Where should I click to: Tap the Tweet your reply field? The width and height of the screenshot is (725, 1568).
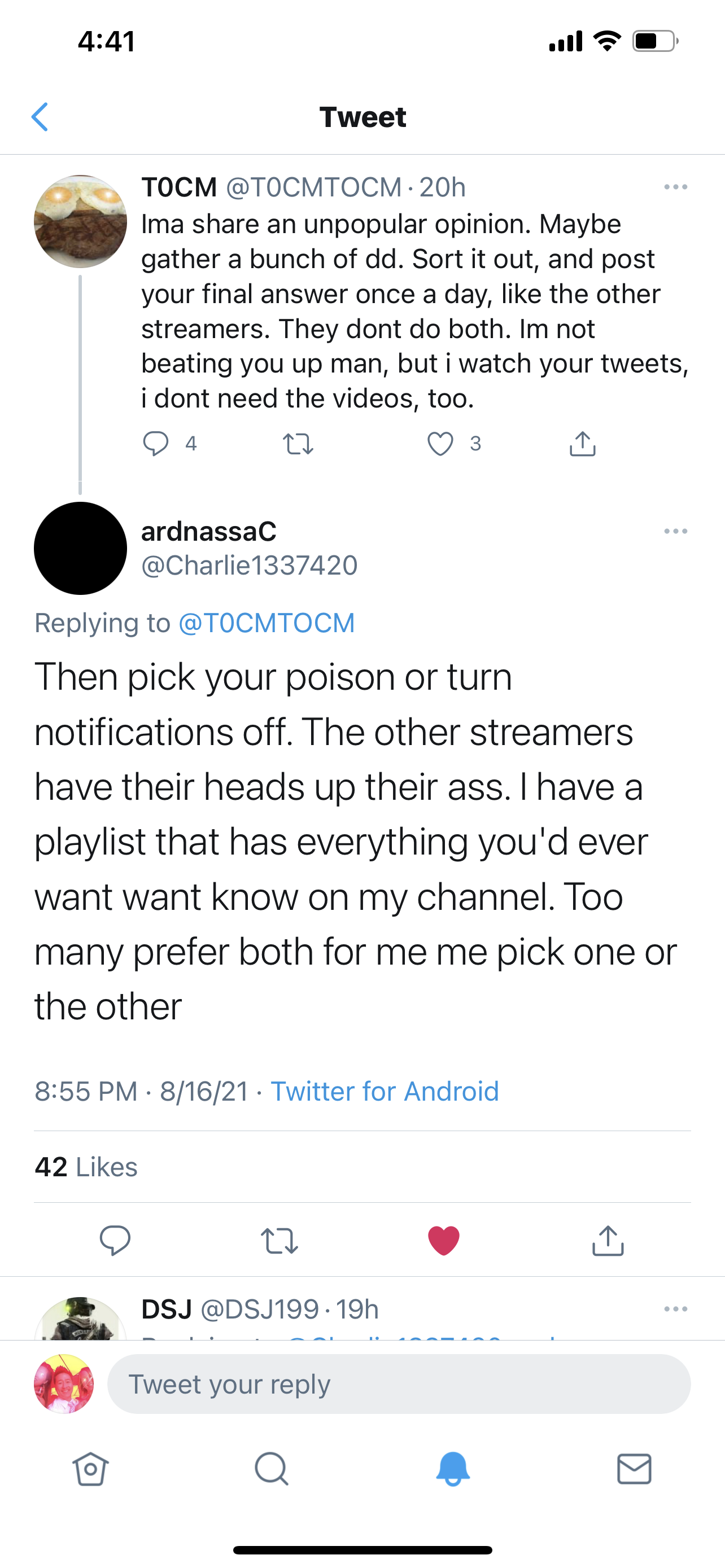pos(399,1383)
